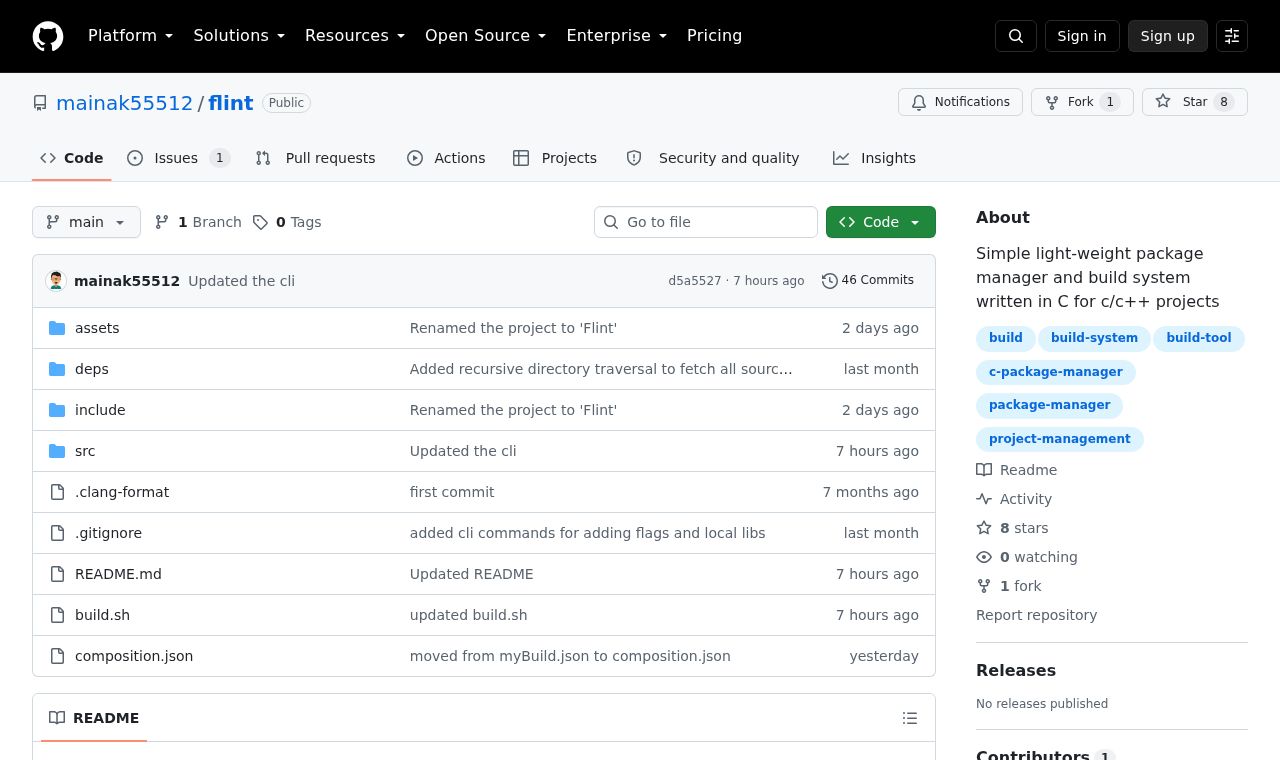Click the branch icon next to 1 Branch
Screen dimensions: 1280x760
coord(162,222)
